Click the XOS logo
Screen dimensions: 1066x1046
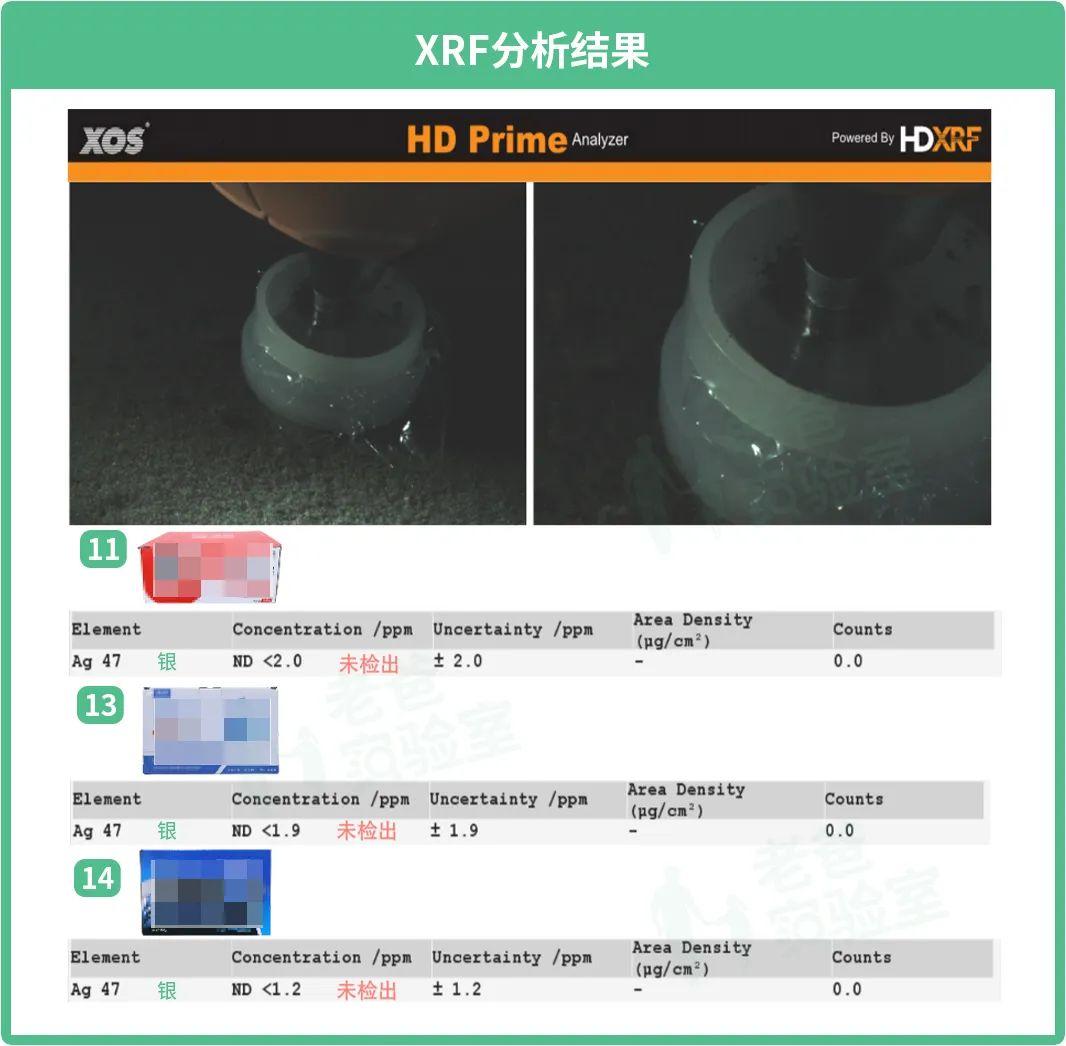[114, 139]
